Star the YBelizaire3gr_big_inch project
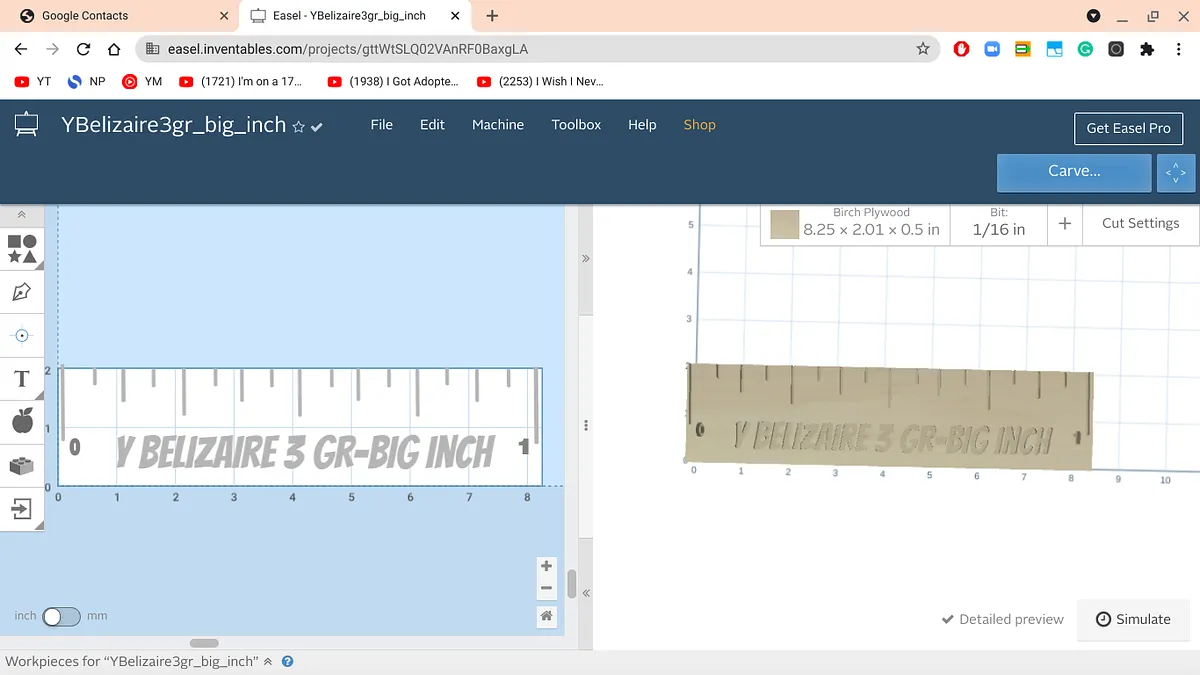This screenshot has width=1200, height=675. point(298,127)
